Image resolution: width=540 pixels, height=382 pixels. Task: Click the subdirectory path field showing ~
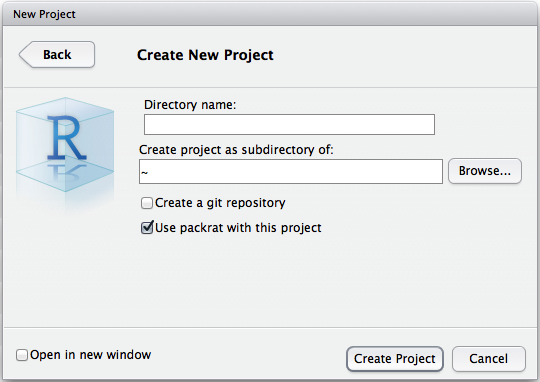pos(291,172)
